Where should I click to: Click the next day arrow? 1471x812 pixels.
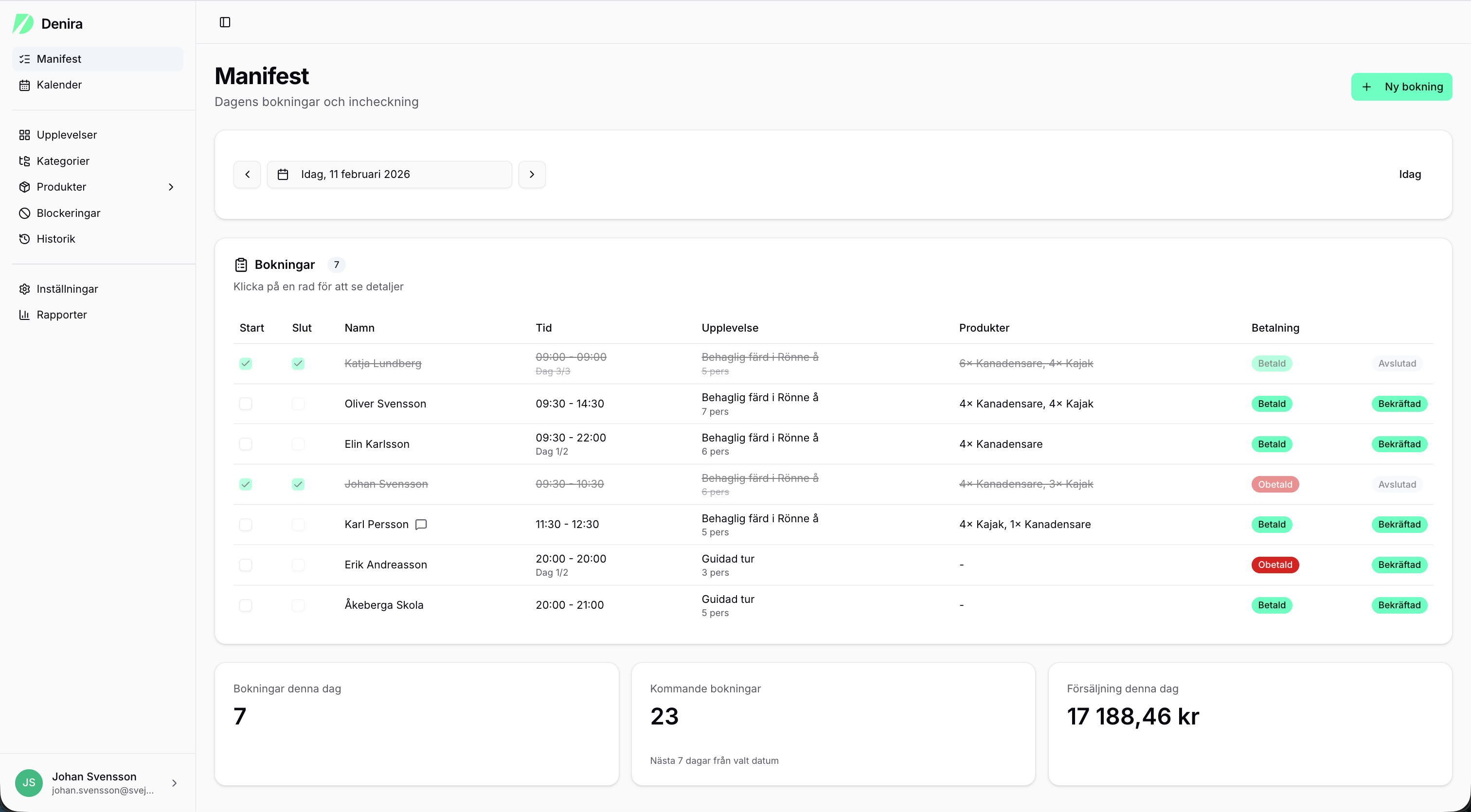[532, 174]
